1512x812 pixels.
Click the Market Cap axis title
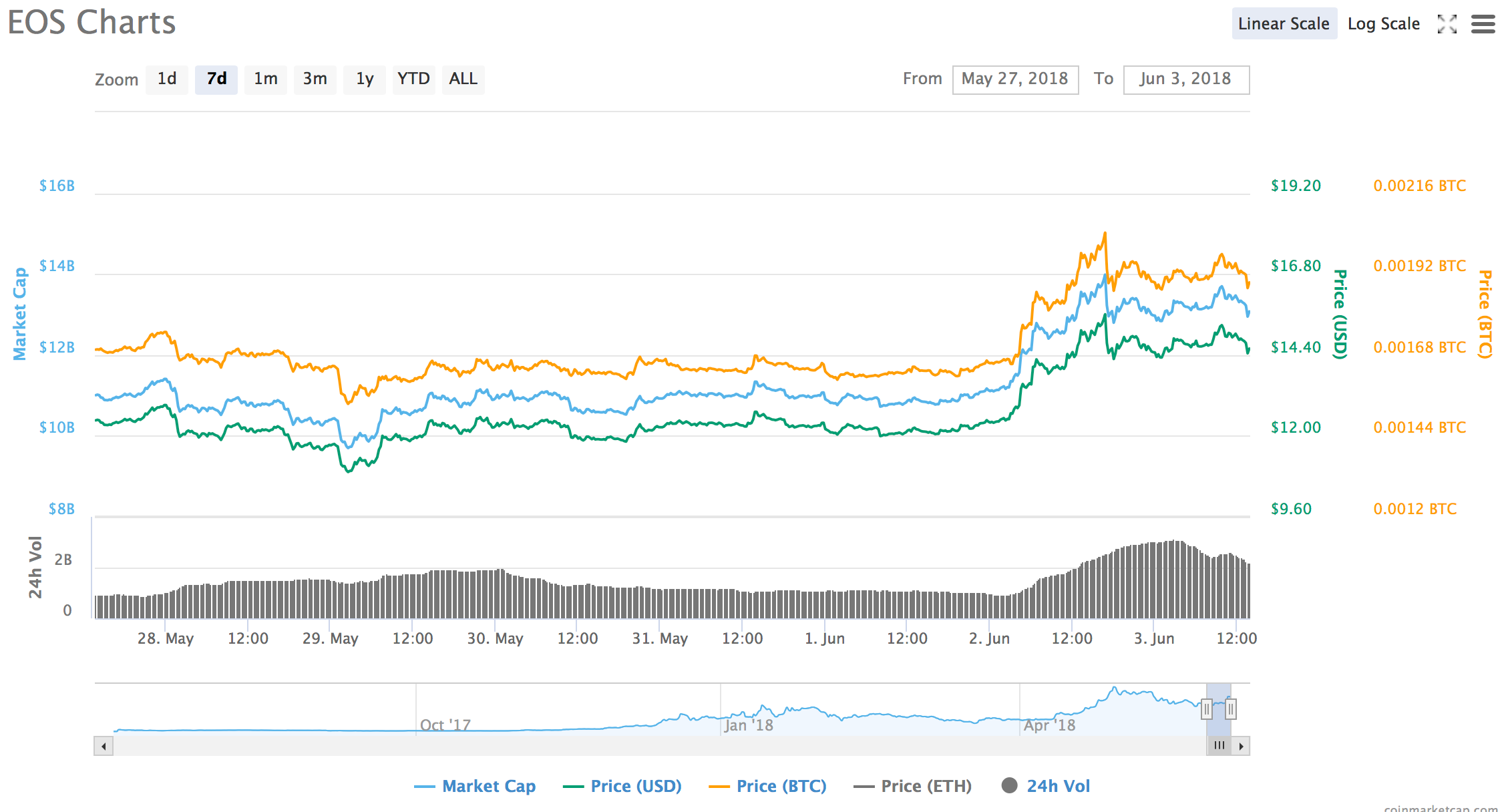pos(20,314)
